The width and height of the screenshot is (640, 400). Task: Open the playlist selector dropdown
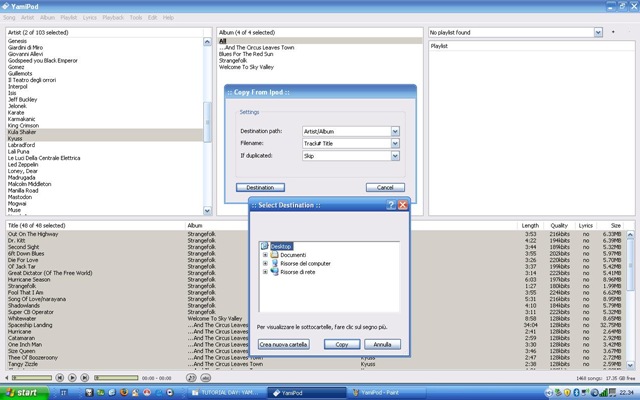coord(599,32)
